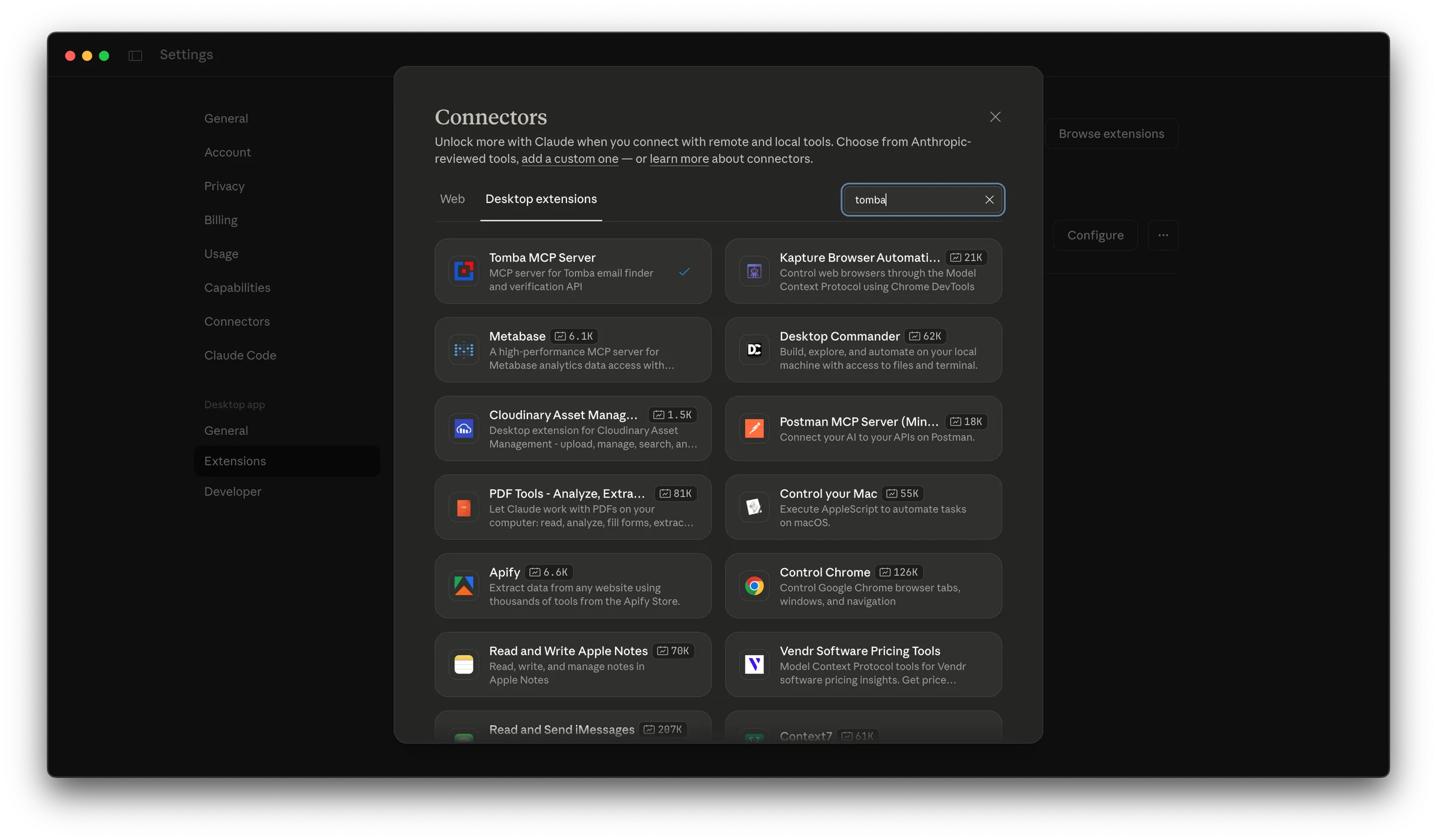Open the Read and Send iMessages title
The width and height of the screenshot is (1437, 840).
tap(562, 730)
